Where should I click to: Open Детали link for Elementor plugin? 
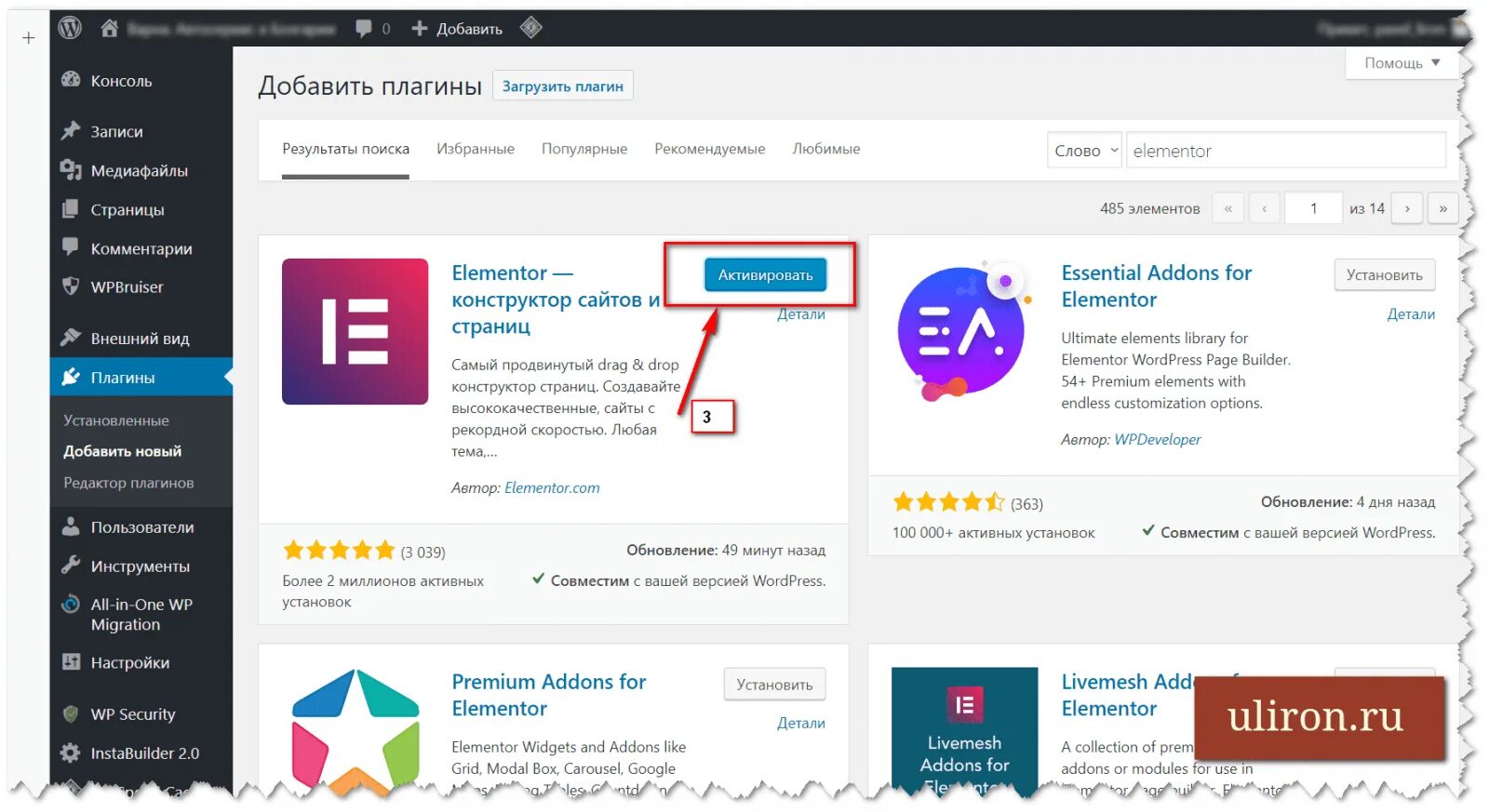[800, 314]
